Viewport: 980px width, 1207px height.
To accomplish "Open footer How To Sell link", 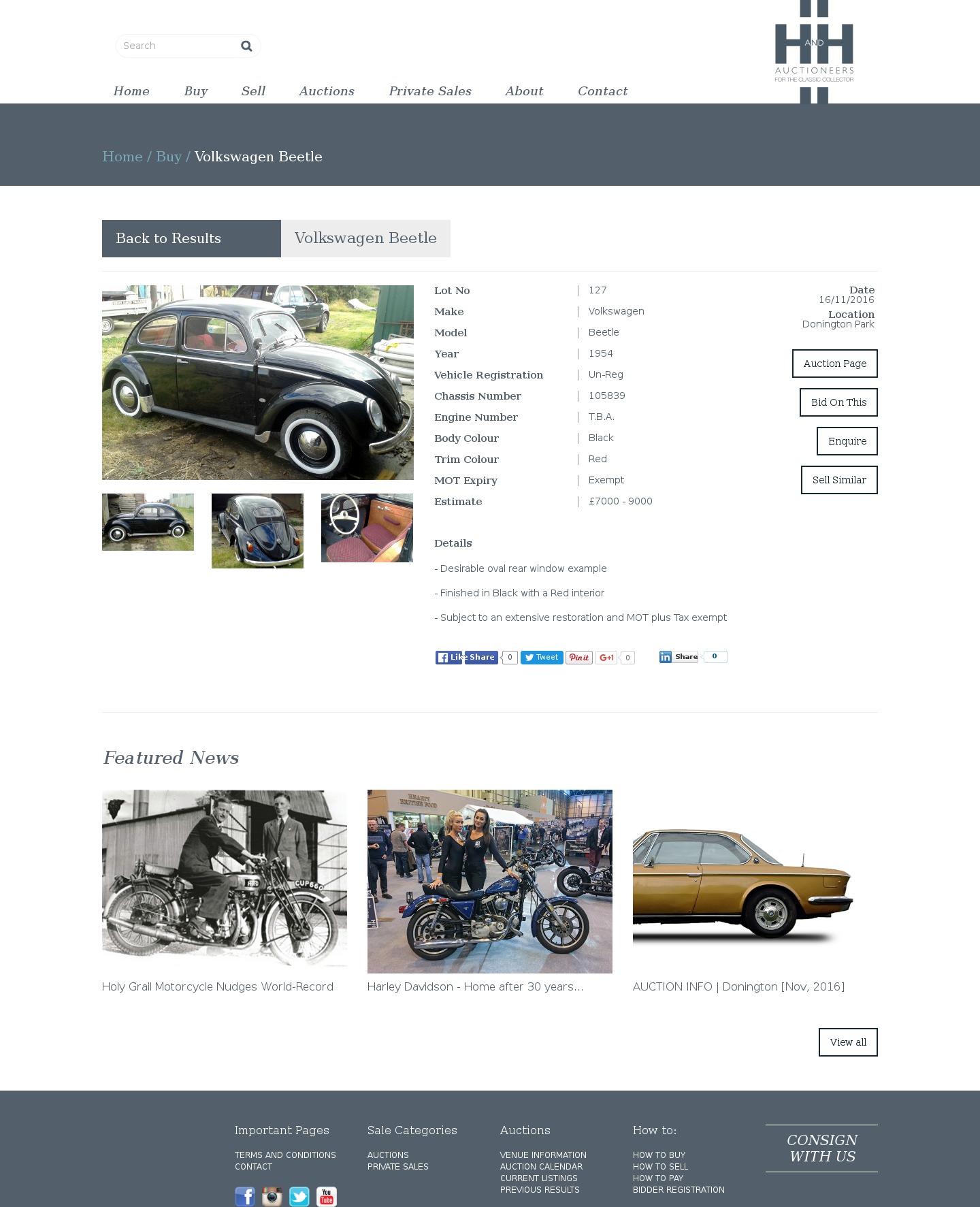I will (660, 1167).
